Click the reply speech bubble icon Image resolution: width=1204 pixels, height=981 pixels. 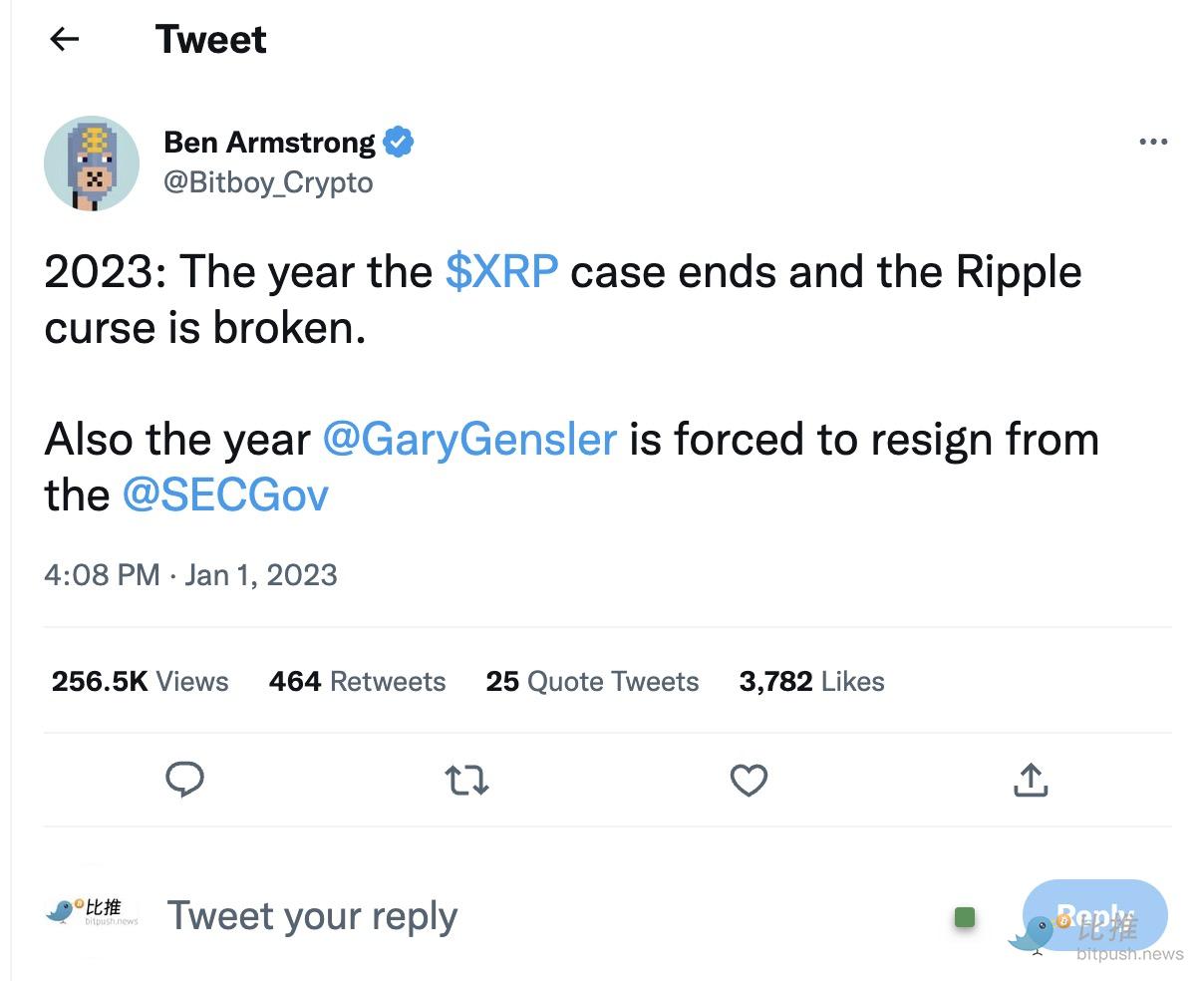[x=184, y=780]
